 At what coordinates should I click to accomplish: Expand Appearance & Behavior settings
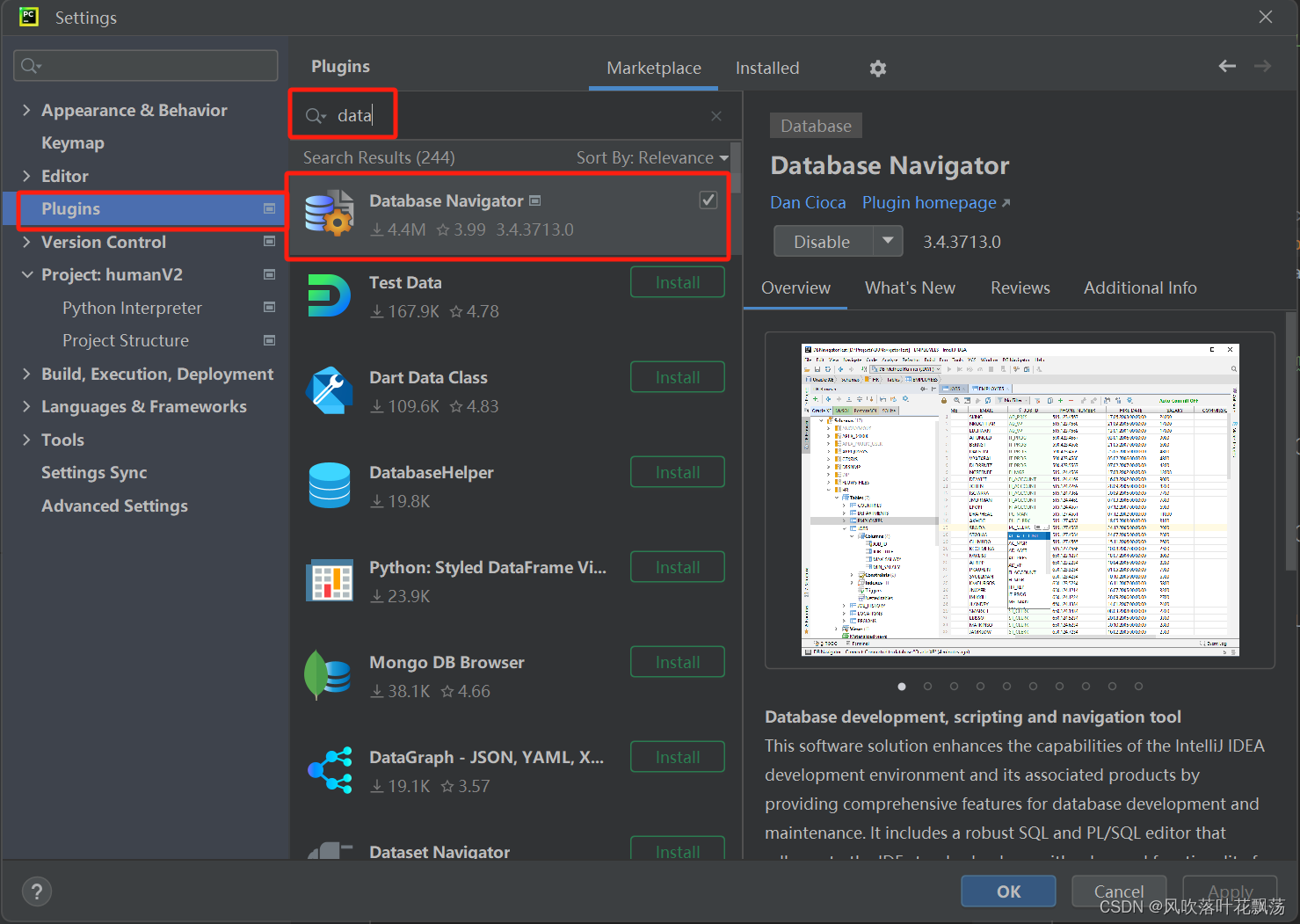(26, 110)
